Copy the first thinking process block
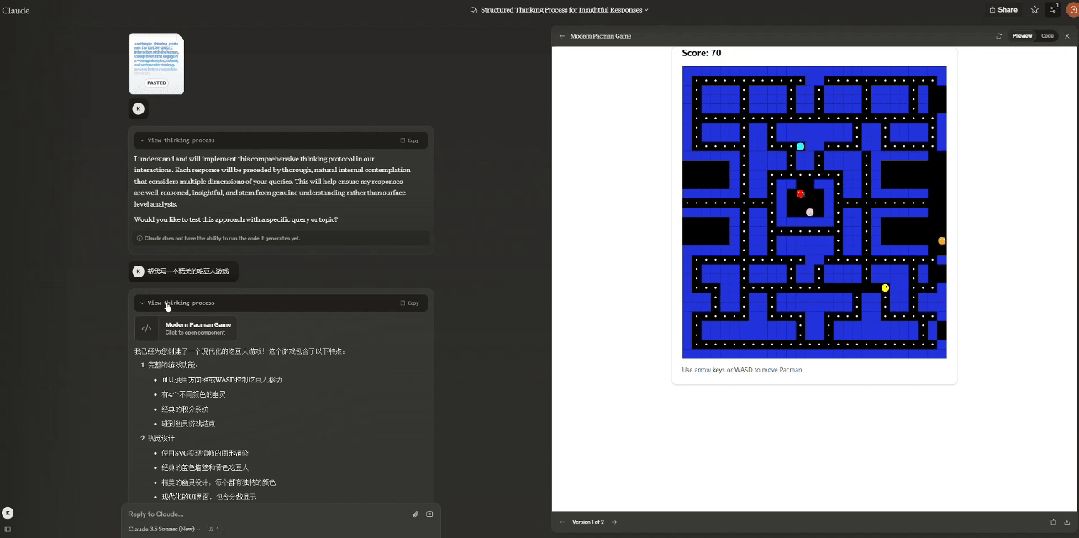Image resolution: width=1079 pixels, height=538 pixels. (409, 140)
